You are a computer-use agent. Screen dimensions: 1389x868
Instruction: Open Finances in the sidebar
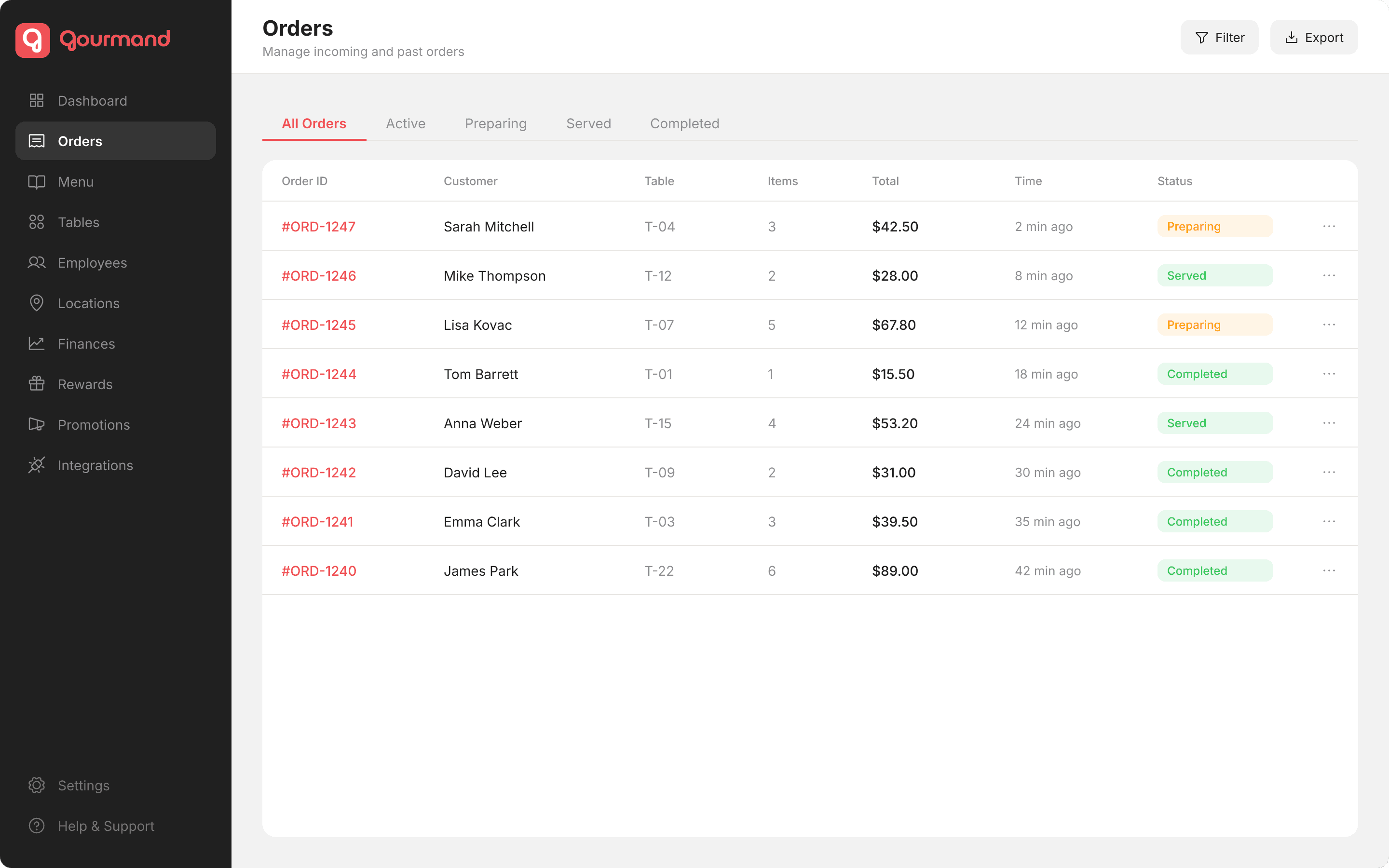tap(115, 343)
